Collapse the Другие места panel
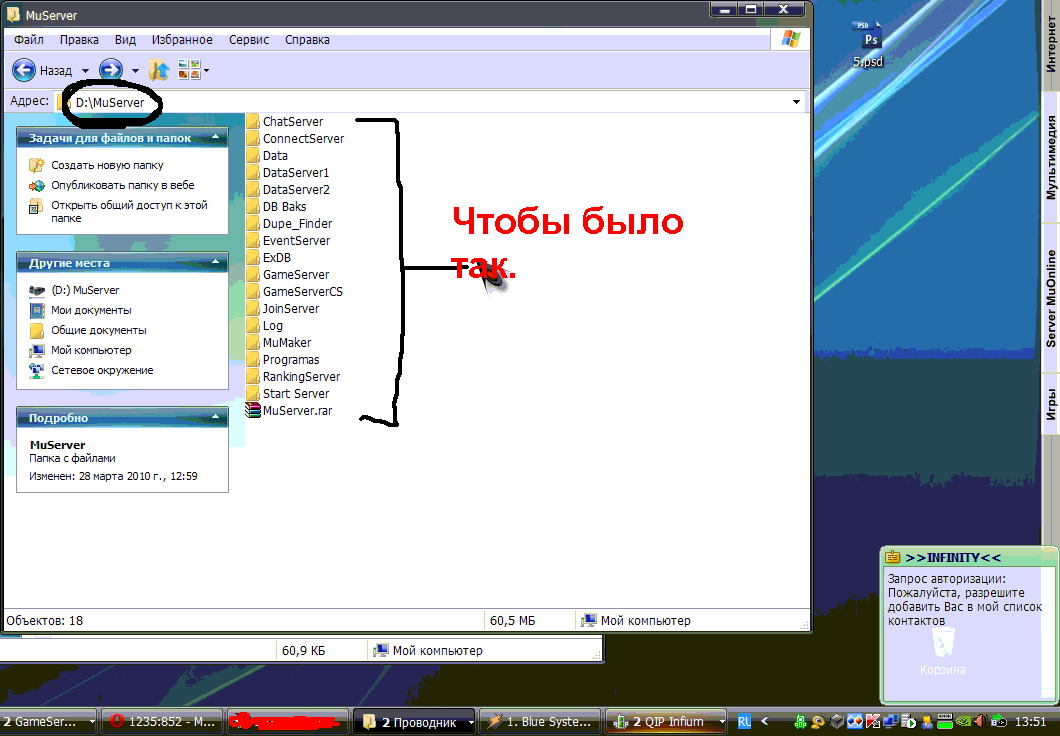 coord(214,264)
